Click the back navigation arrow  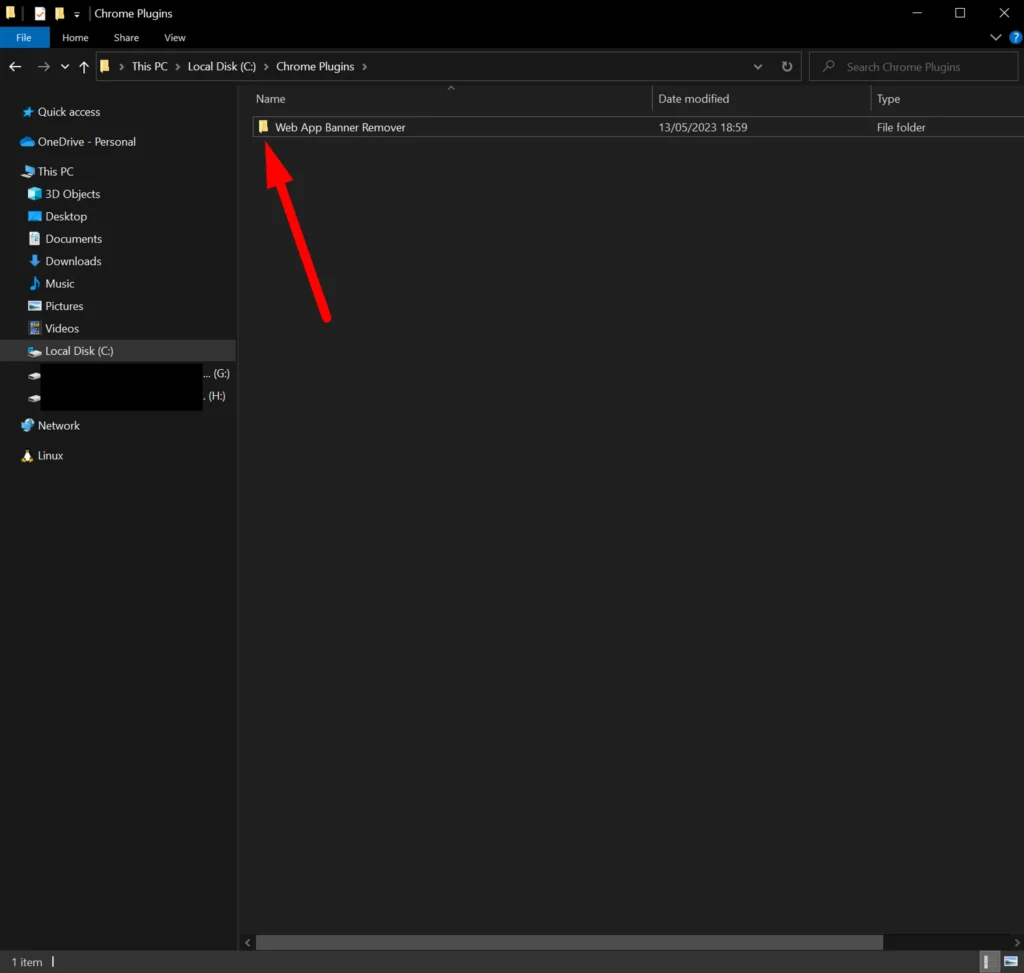[15, 67]
